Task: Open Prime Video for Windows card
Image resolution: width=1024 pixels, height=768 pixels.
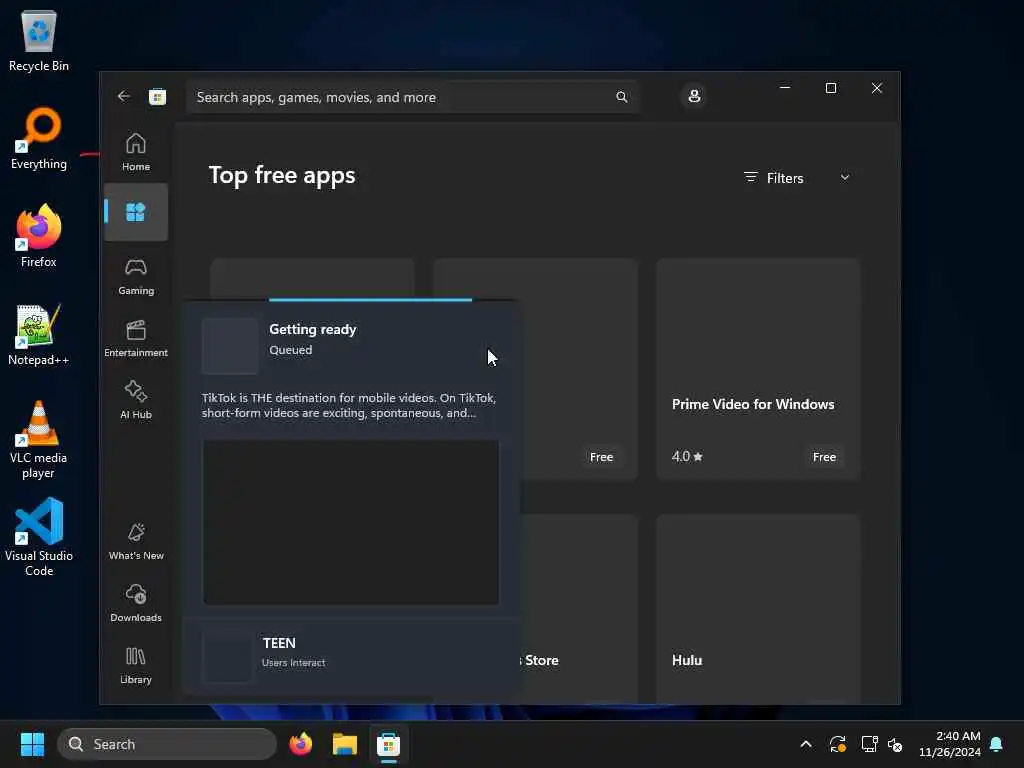Action: 758,369
